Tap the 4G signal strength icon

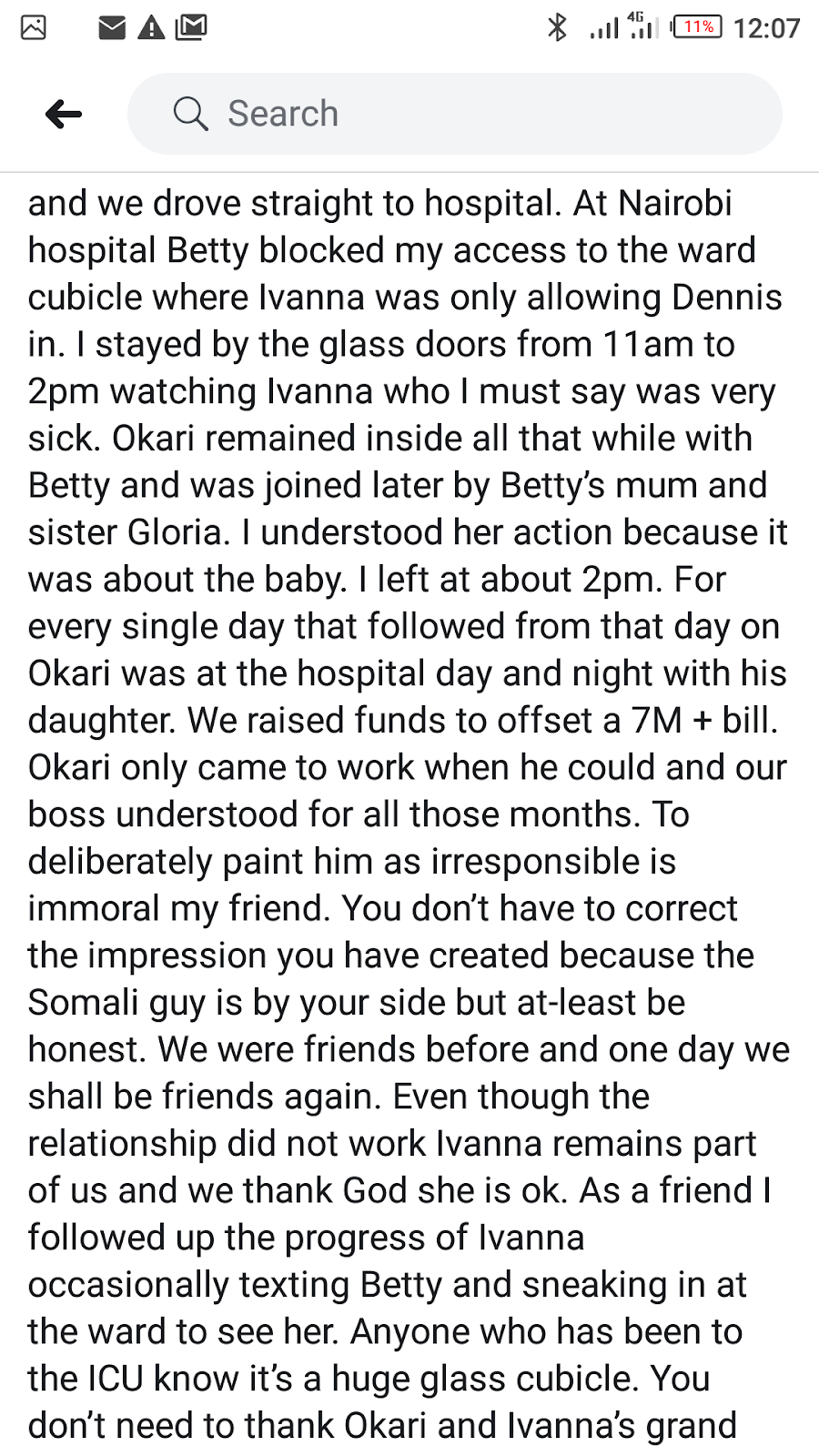(x=643, y=27)
